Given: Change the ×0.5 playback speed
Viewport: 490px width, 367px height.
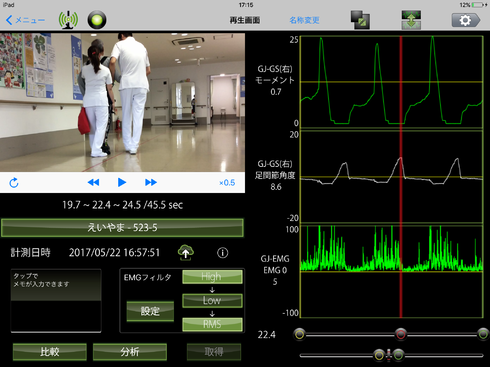Looking at the screenshot, I should point(227,183).
